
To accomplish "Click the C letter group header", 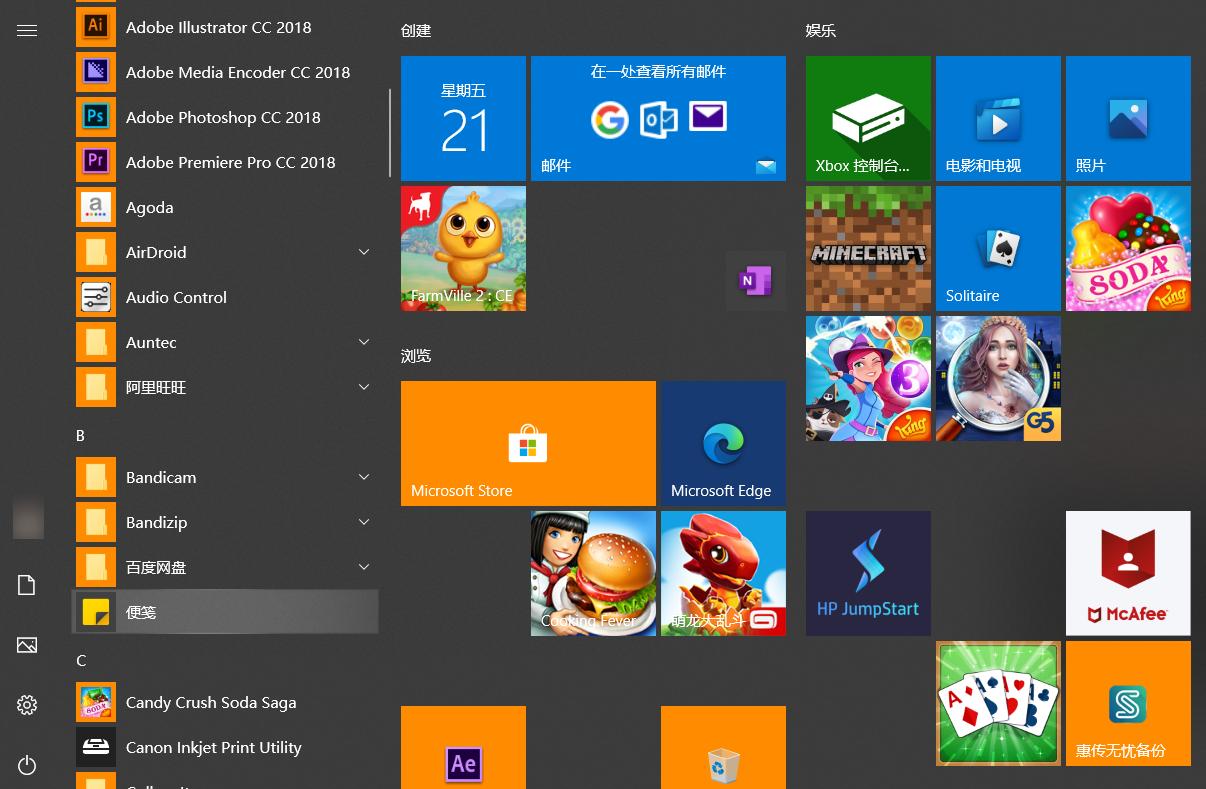I will point(80,660).
